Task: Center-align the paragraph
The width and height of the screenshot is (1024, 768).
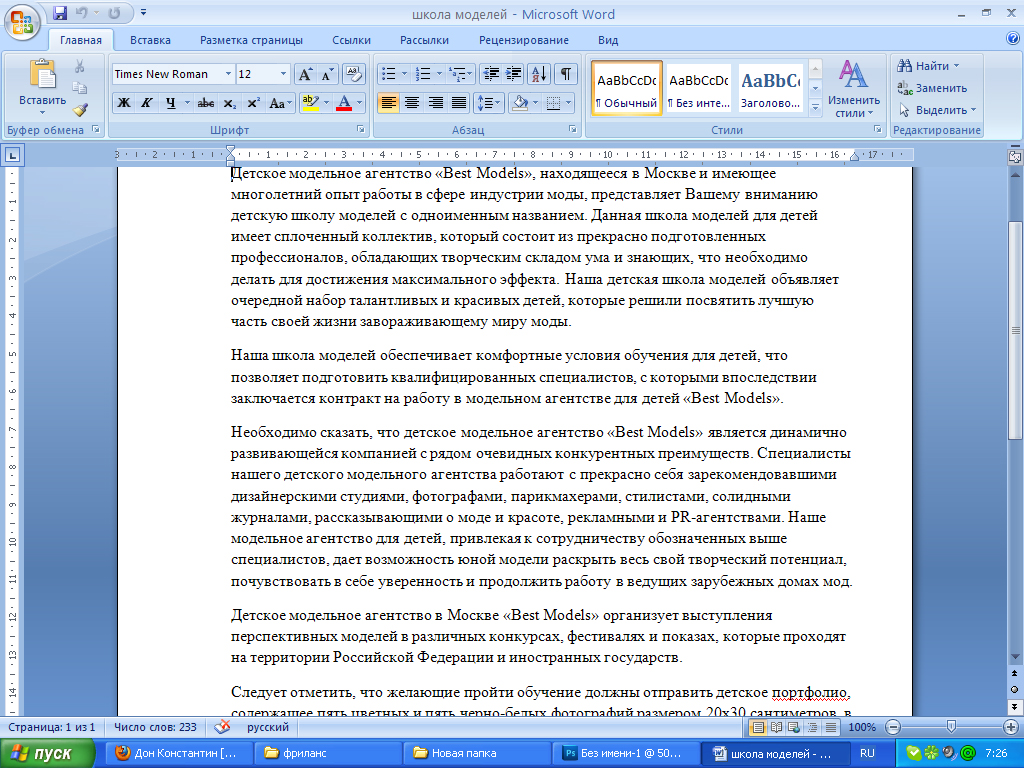Action: coord(412,103)
